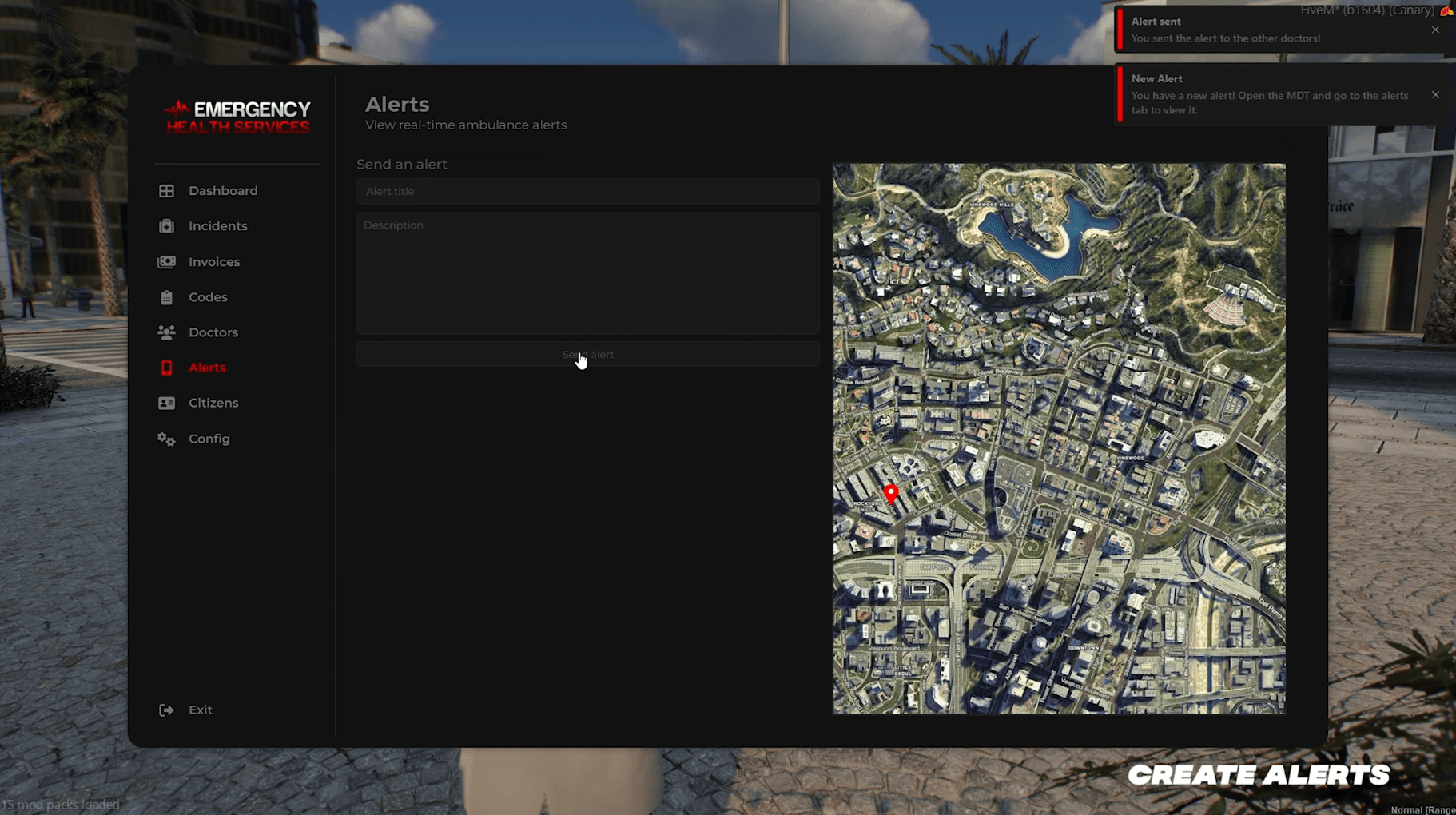The width and height of the screenshot is (1456, 815).
Task: Click the Config gears icon
Action: [x=166, y=439]
